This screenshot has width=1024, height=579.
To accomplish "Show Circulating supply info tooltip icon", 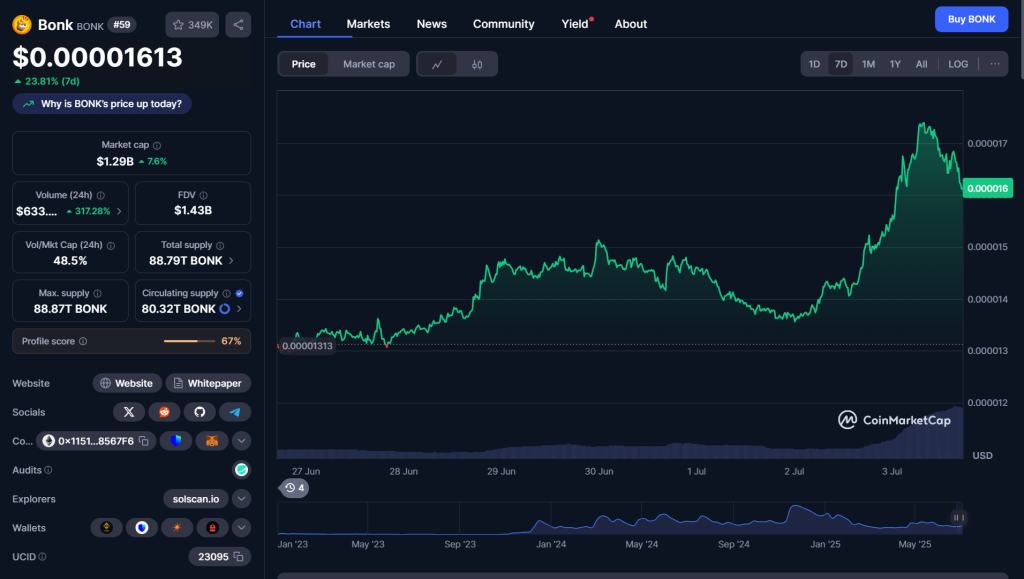I will click(x=227, y=294).
